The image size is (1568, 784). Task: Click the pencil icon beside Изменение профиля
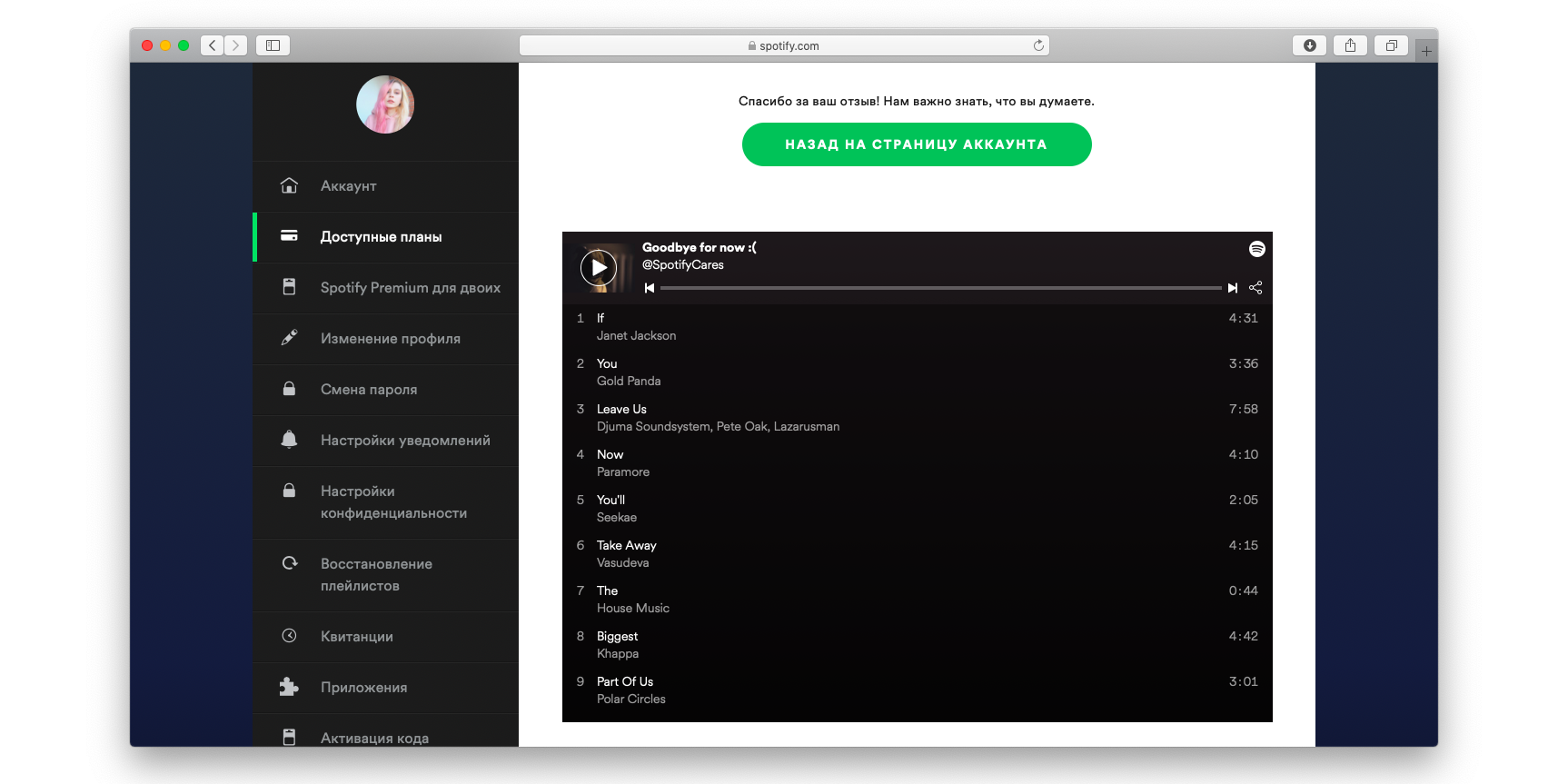[289, 337]
